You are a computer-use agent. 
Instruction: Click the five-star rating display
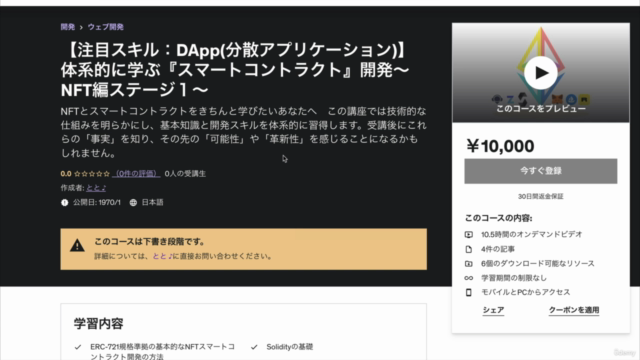tap(92, 174)
